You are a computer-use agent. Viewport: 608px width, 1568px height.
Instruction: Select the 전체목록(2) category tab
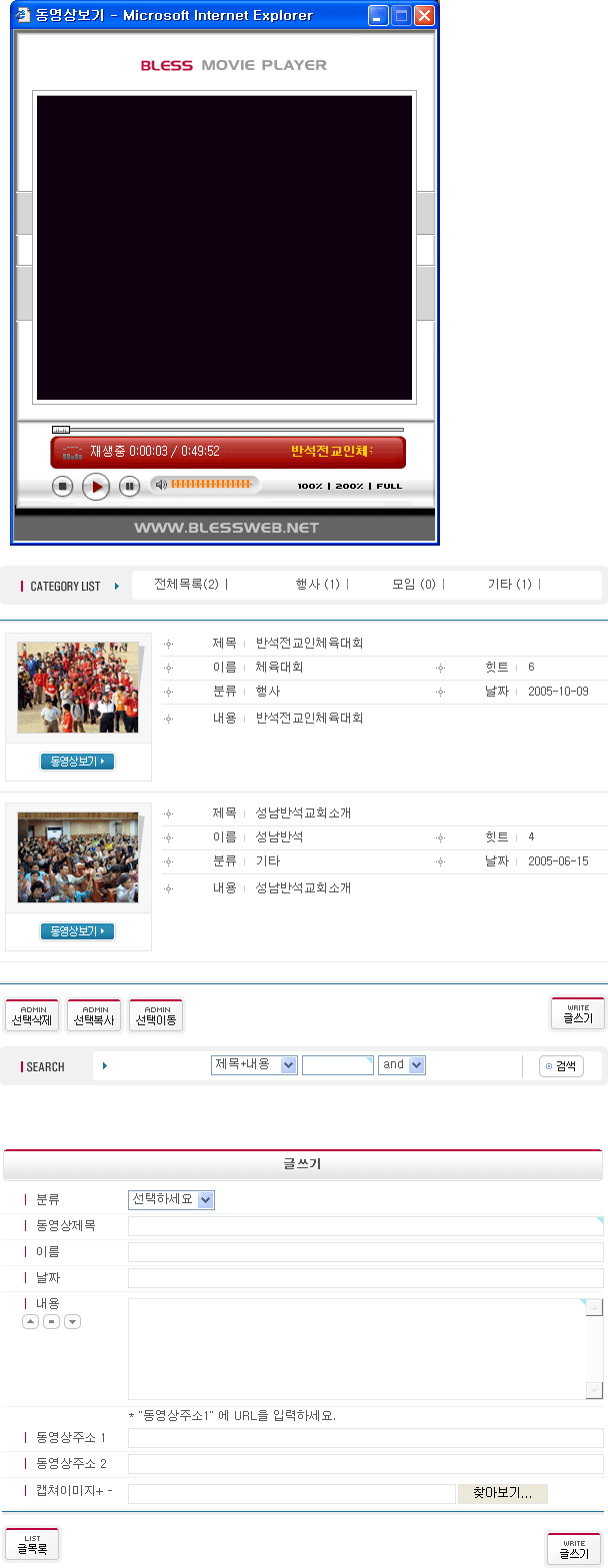(x=187, y=585)
